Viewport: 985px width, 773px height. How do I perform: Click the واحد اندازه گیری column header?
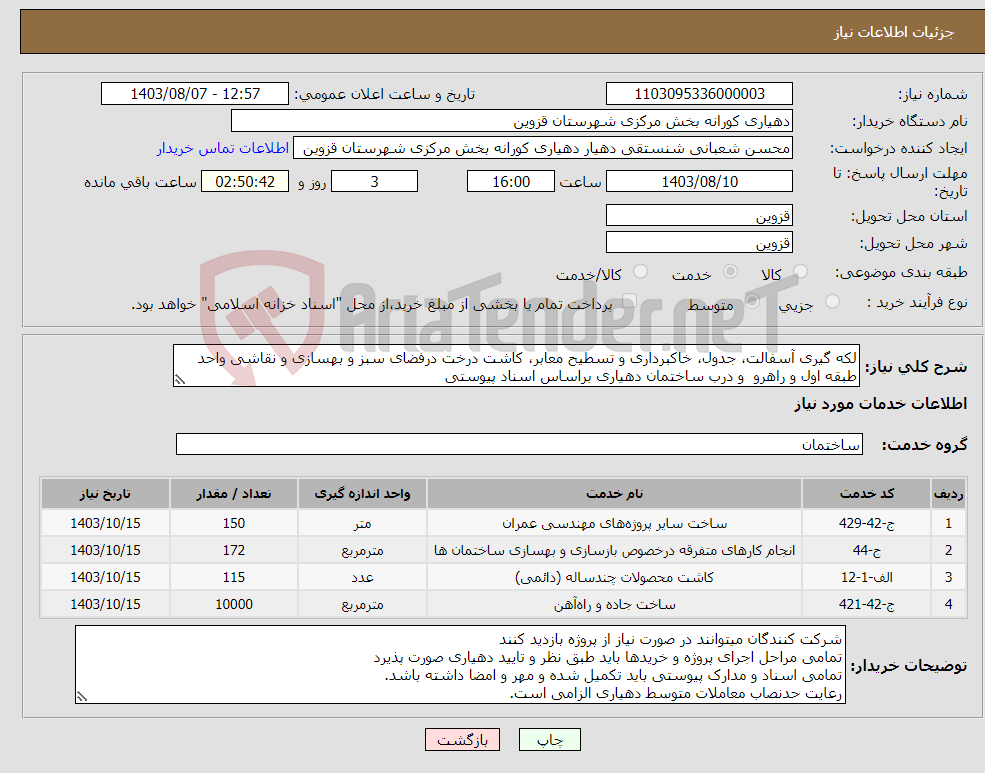click(362, 494)
